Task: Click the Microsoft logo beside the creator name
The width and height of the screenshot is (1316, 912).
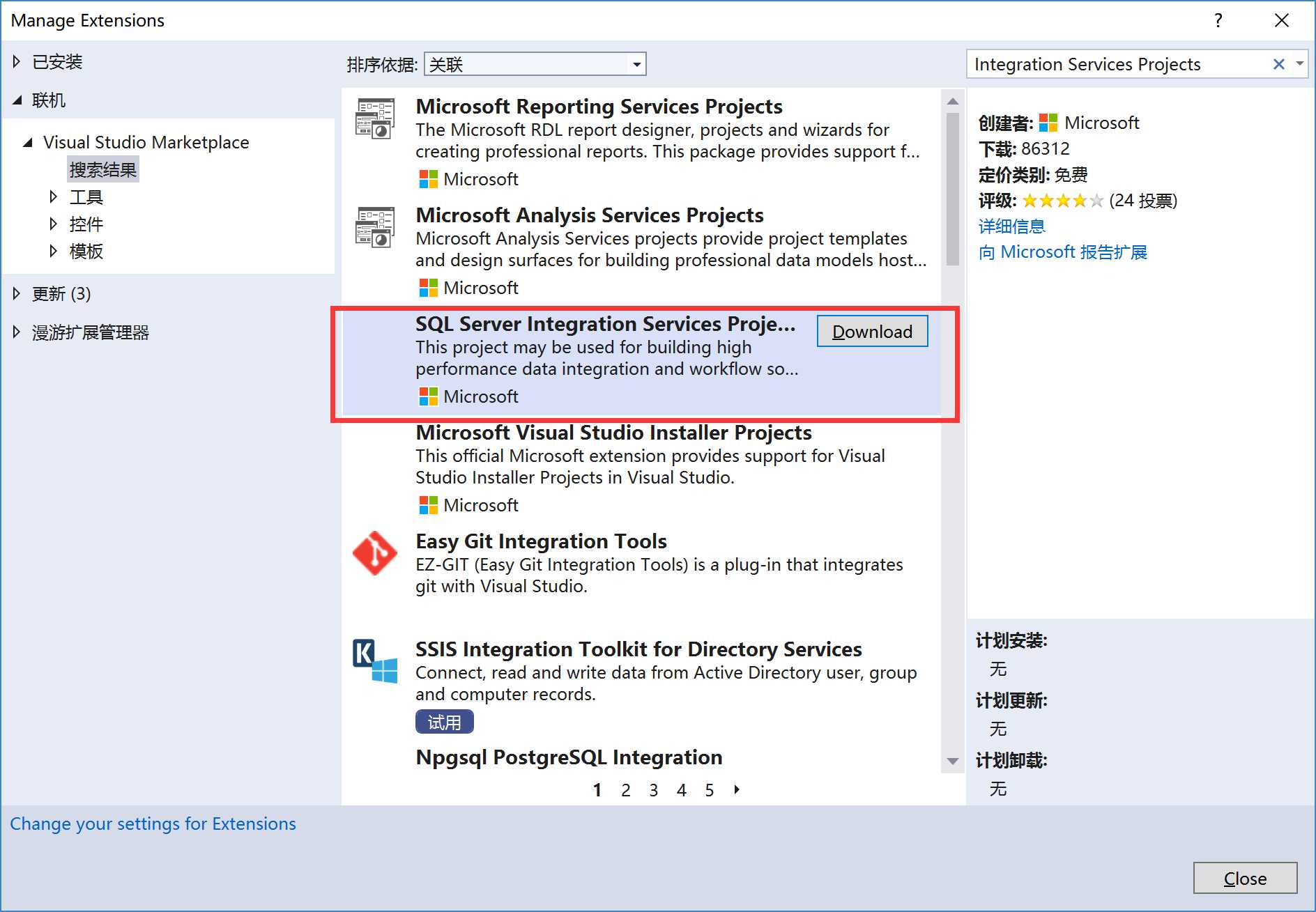Action: tap(1048, 123)
